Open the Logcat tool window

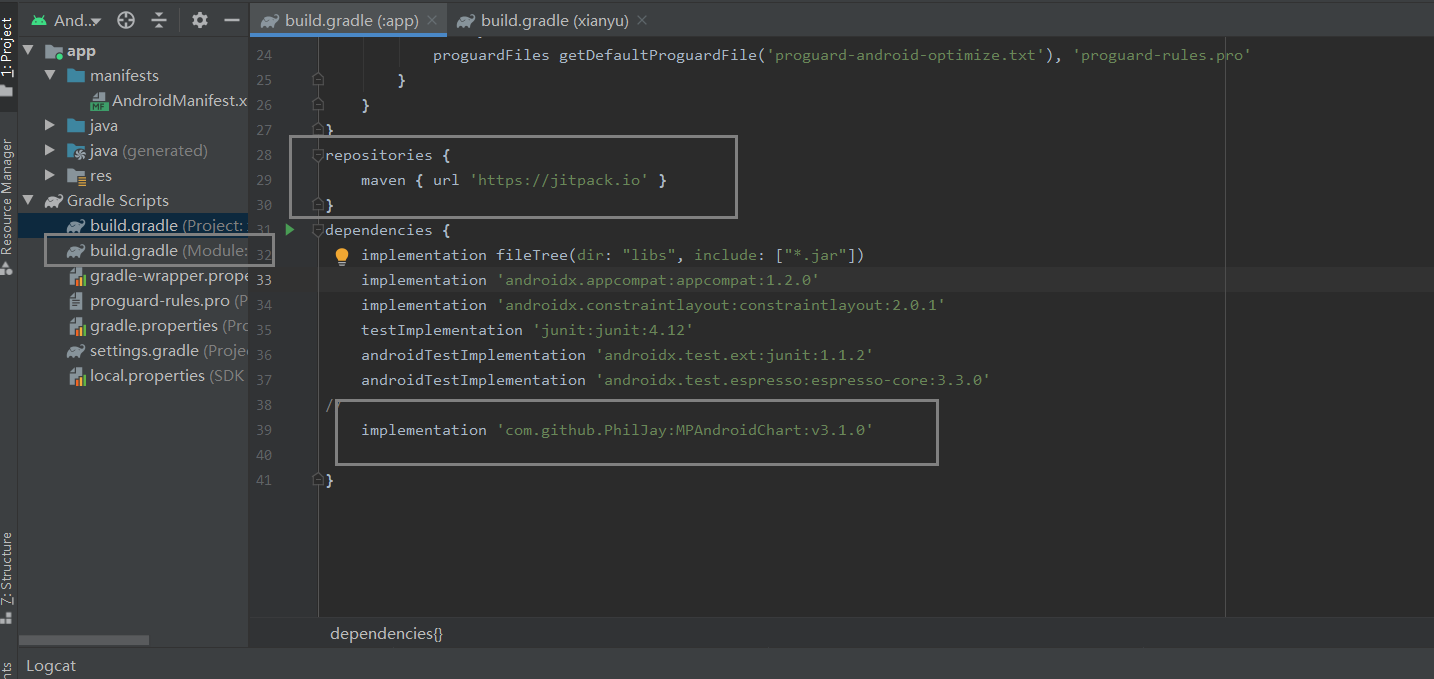pyautogui.click(x=51, y=666)
